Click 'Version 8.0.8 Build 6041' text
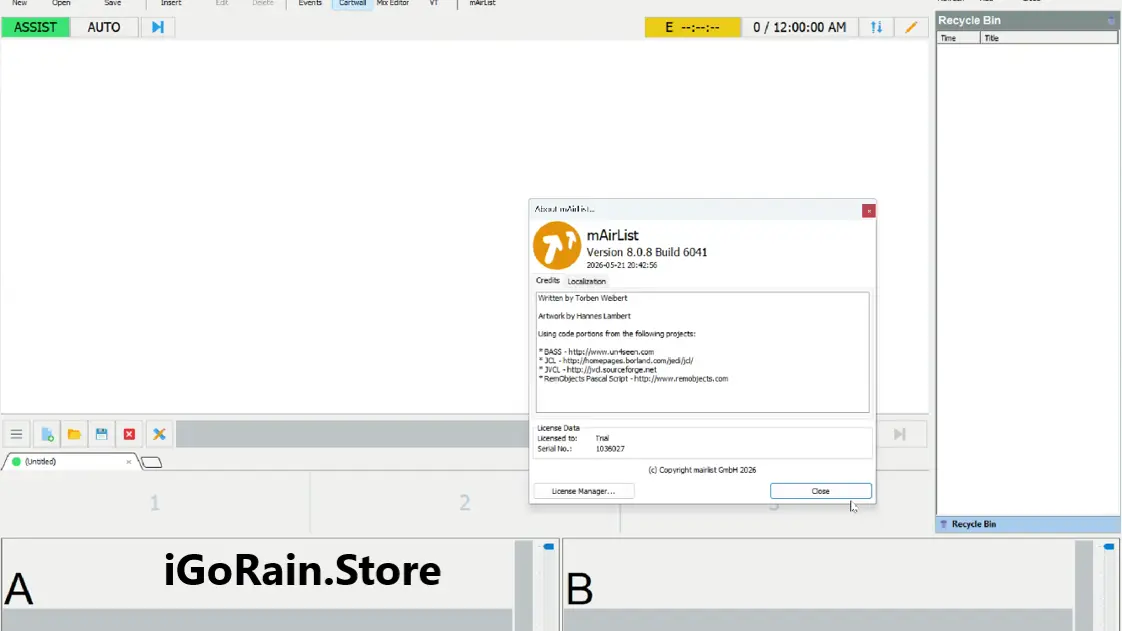Image resolution: width=1122 pixels, height=631 pixels. 647,253
